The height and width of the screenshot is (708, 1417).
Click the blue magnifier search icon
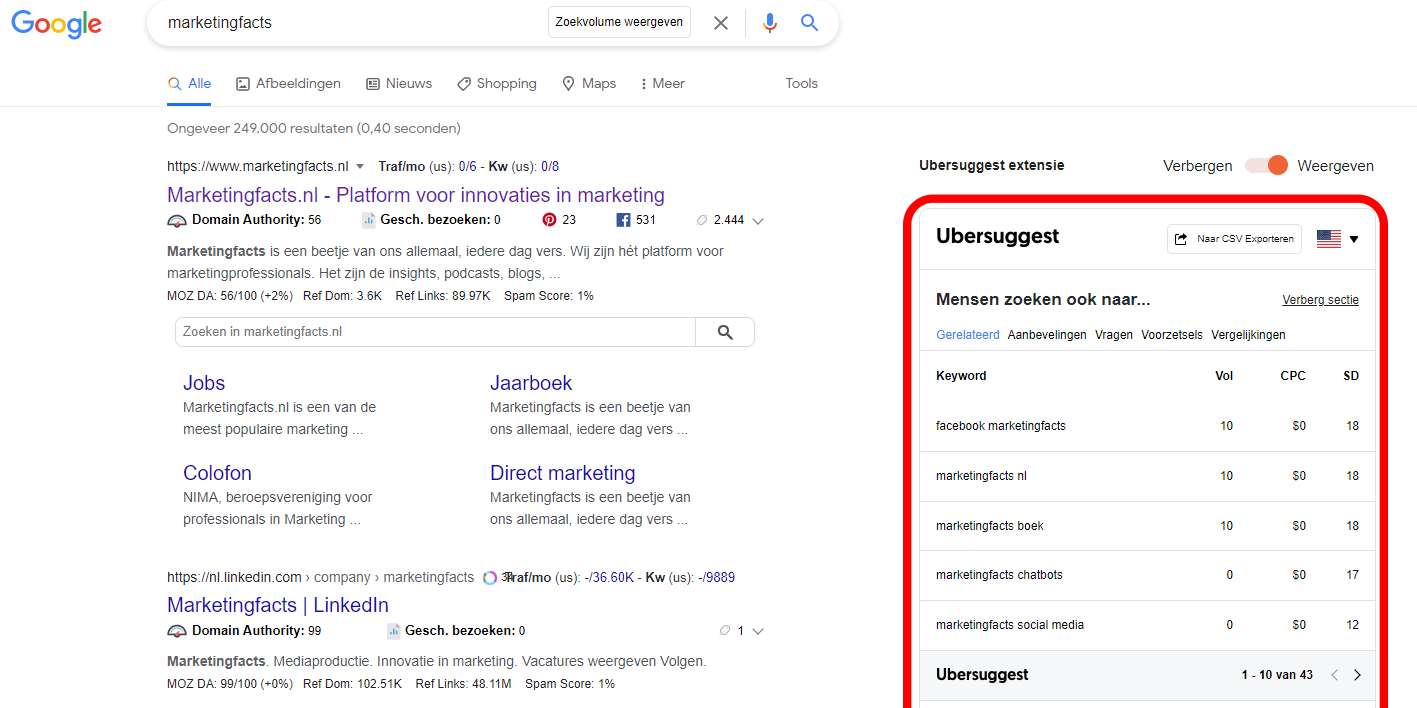click(809, 23)
